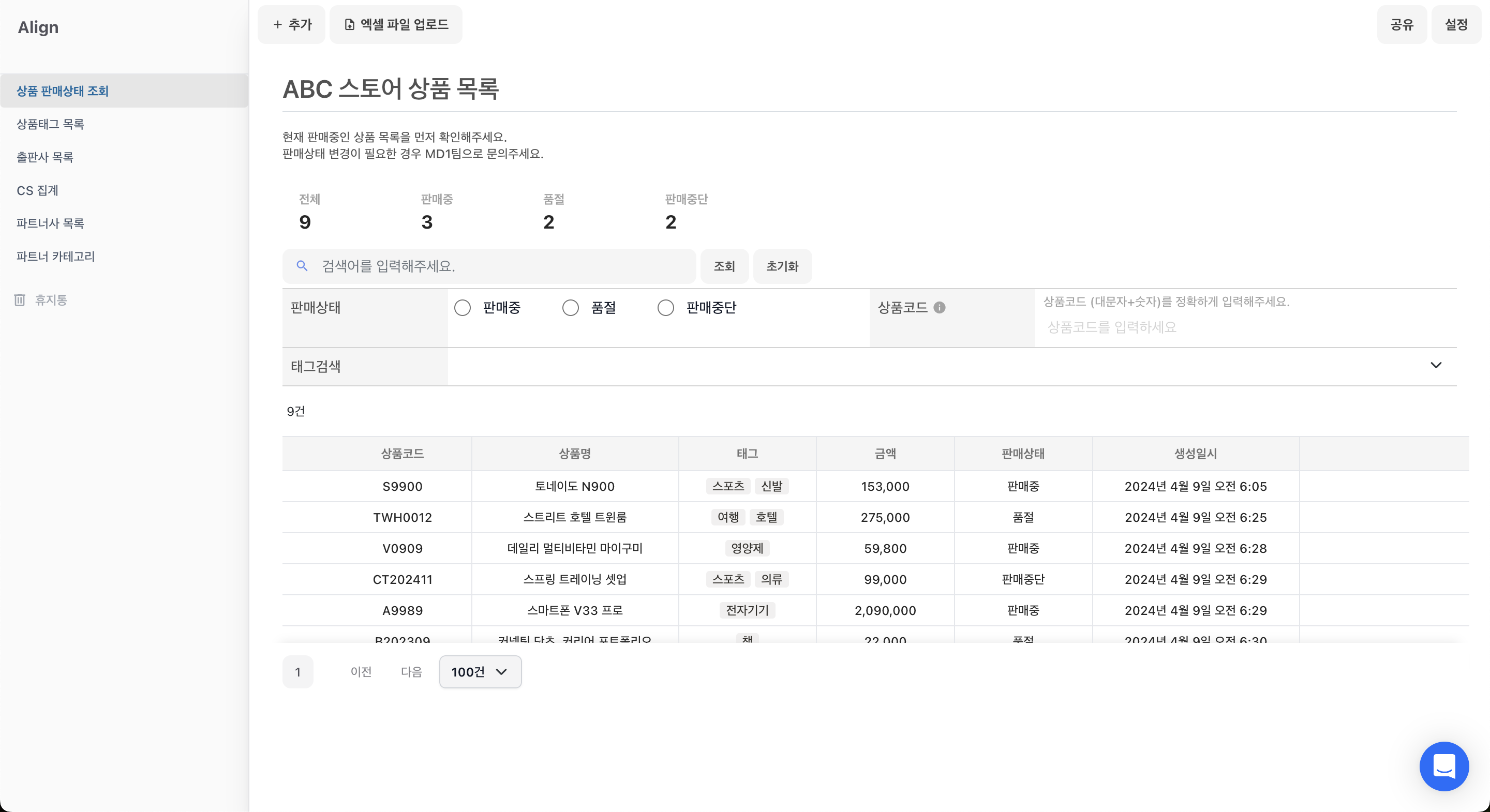This screenshot has height=812, width=1490.
Task: Filter by the 전체 count 9
Action: click(309, 212)
